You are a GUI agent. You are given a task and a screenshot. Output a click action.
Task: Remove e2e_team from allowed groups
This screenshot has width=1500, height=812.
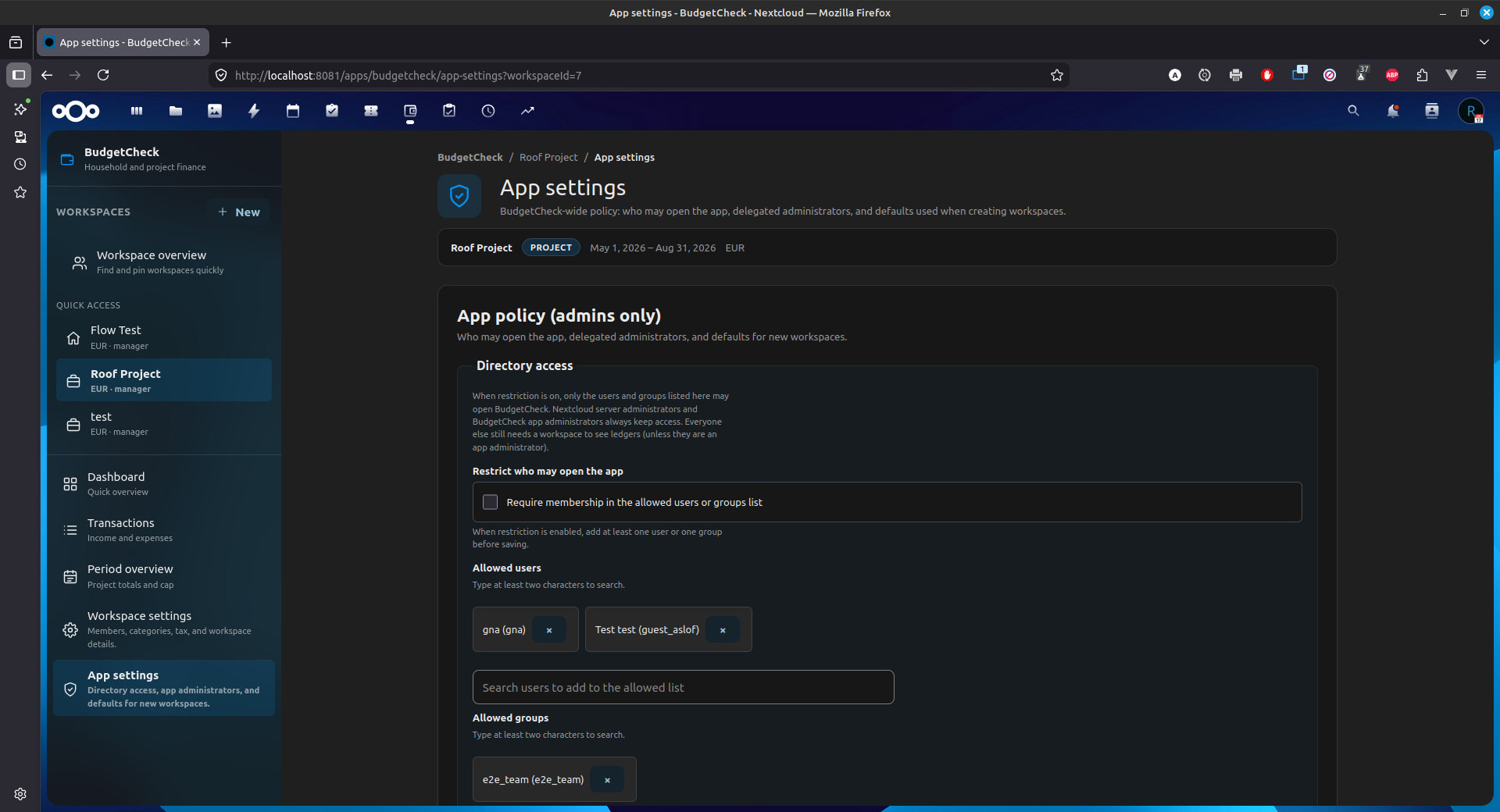click(x=607, y=779)
